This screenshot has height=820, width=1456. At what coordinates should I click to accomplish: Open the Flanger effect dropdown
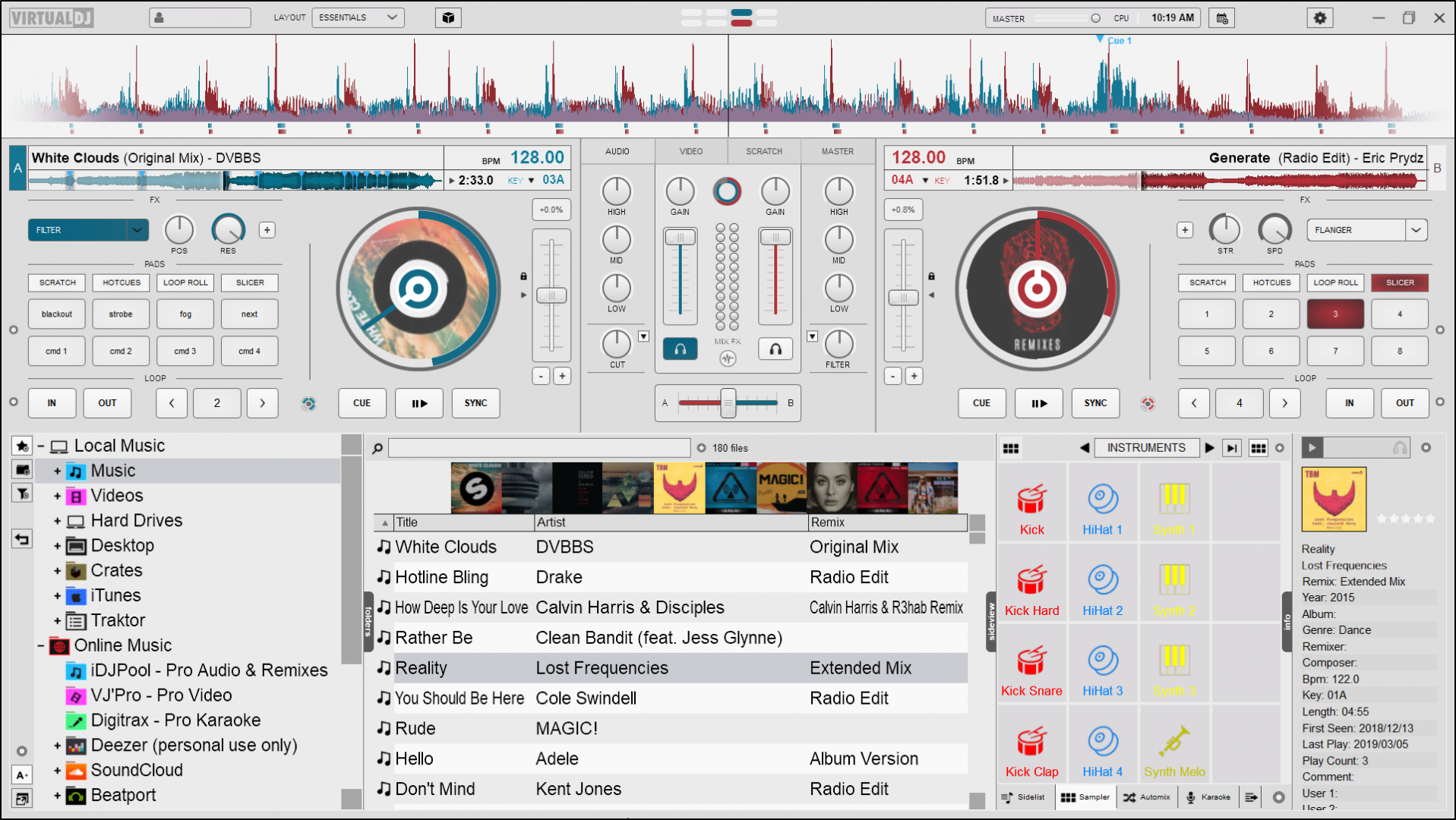coord(1416,230)
